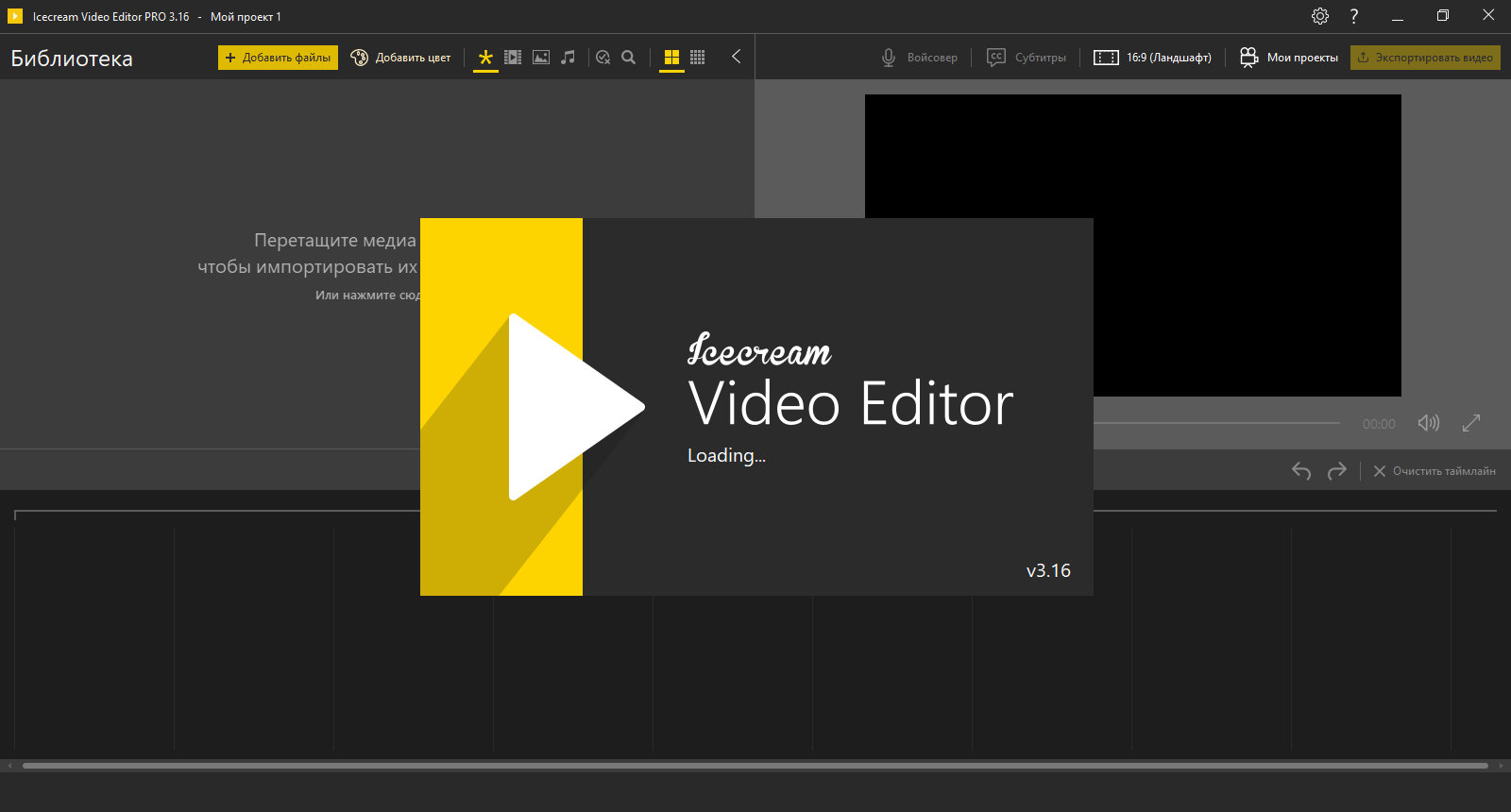The image size is (1511, 812).
Task: Filter library by image files
Action: [x=541, y=58]
